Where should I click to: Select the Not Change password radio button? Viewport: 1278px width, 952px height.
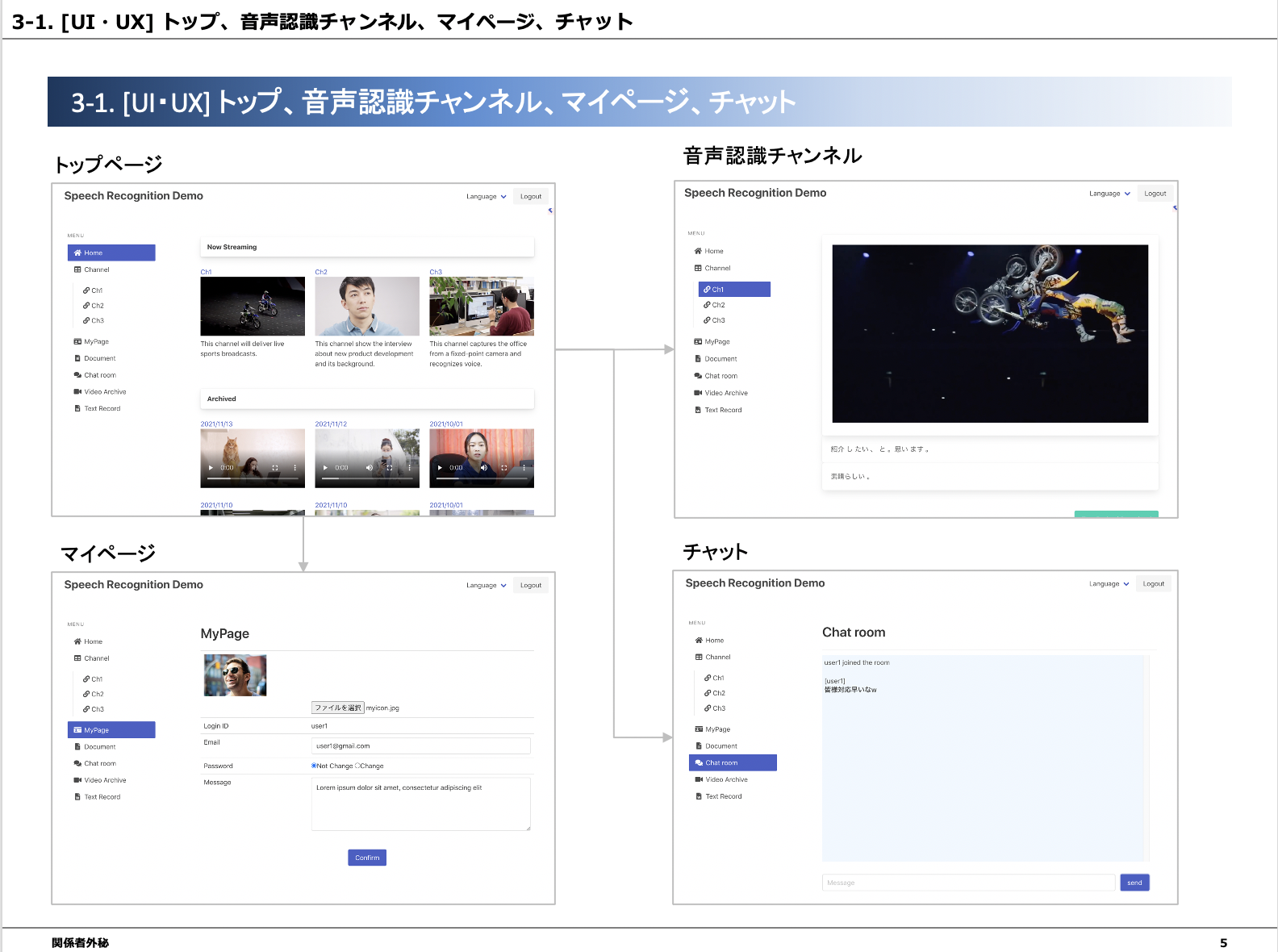tap(314, 766)
